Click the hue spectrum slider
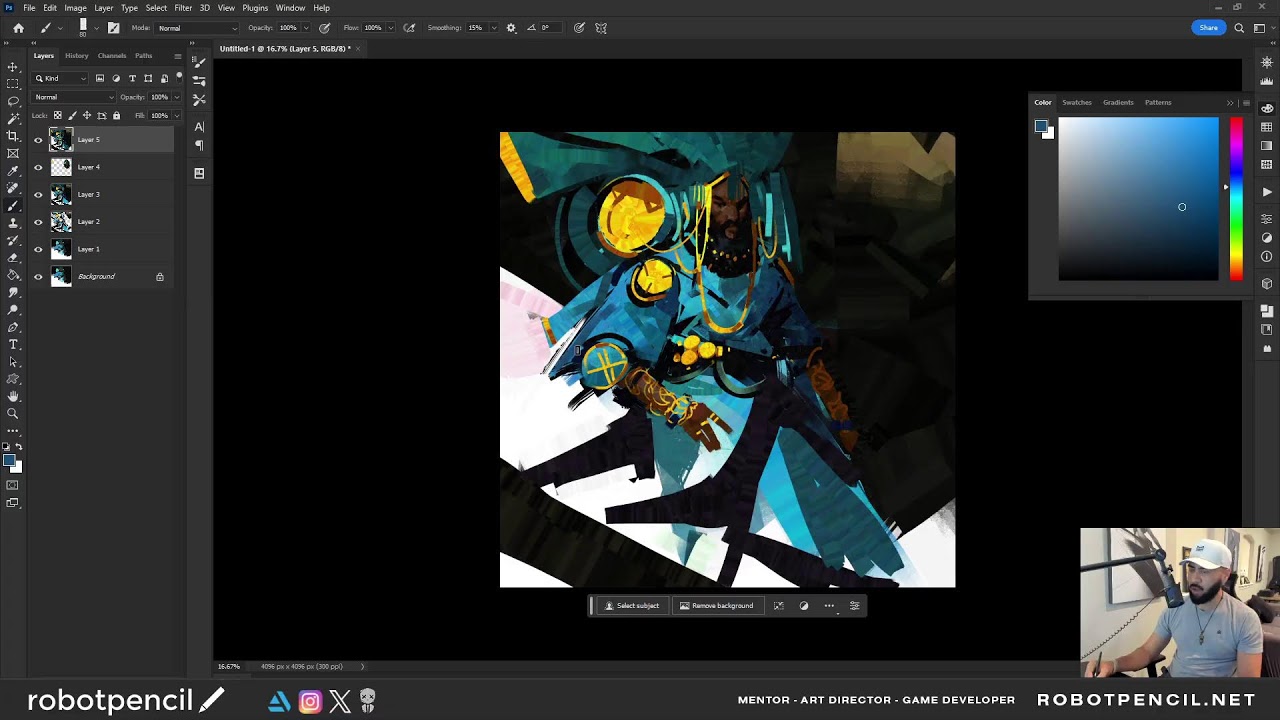The image size is (1280, 720). pos(1236,199)
